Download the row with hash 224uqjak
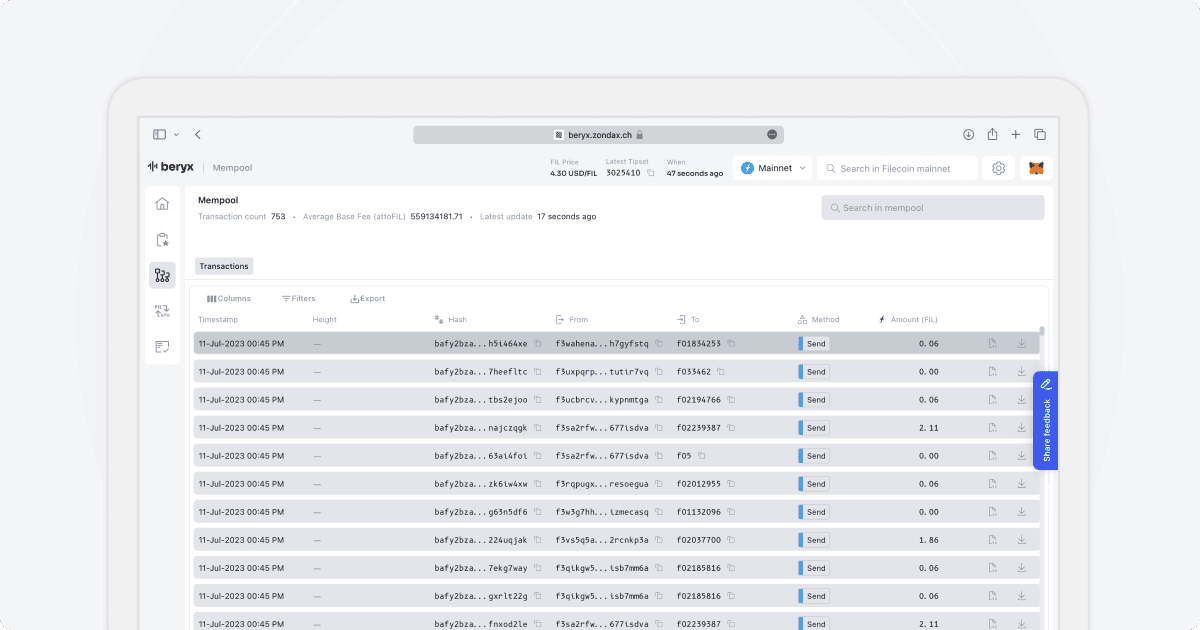Viewport: 1200px width, 630px height. (x=1022, y=539)
